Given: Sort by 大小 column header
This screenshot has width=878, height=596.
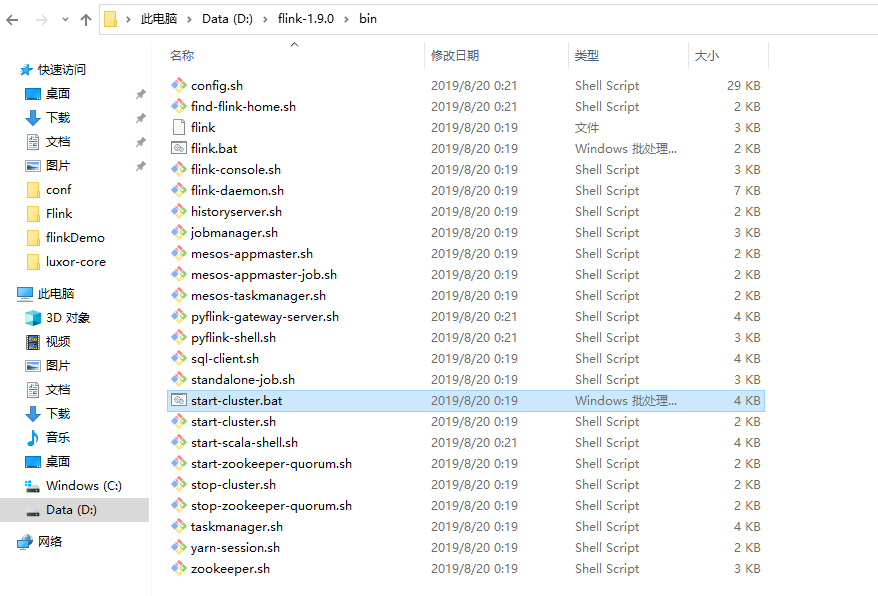Looking at the screenshot, I should (707, 55).
